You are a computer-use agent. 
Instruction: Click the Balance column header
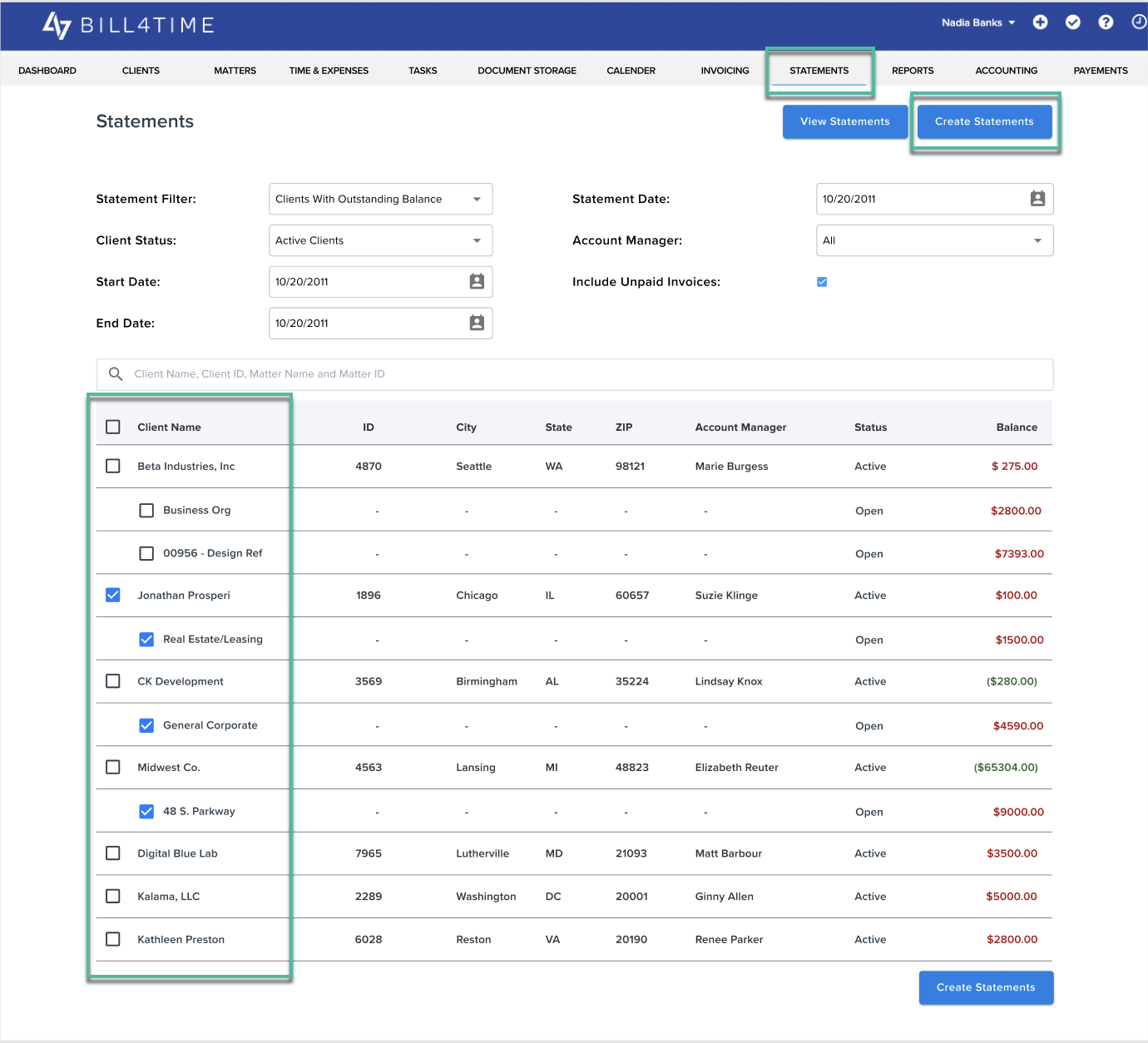pyautogui.click(x=1017, y=428)
